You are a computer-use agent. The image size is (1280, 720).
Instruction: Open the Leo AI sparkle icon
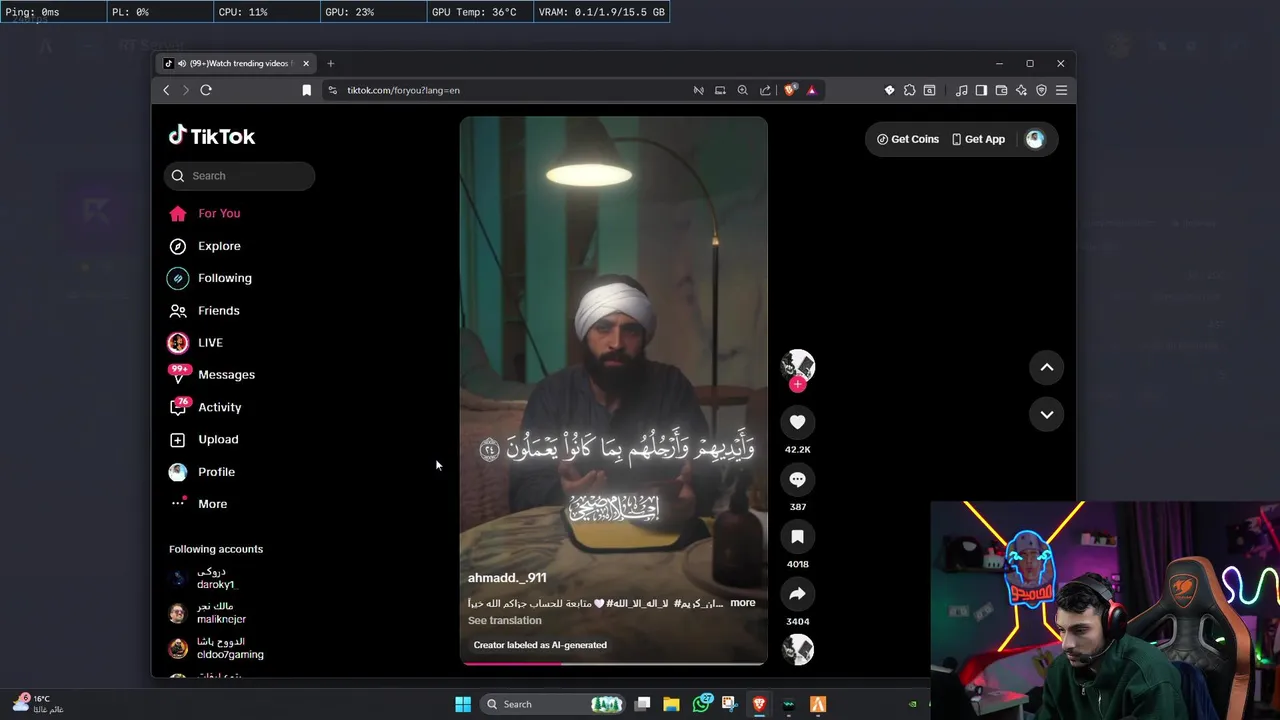pyautogui.click(x=1021, y=90)
